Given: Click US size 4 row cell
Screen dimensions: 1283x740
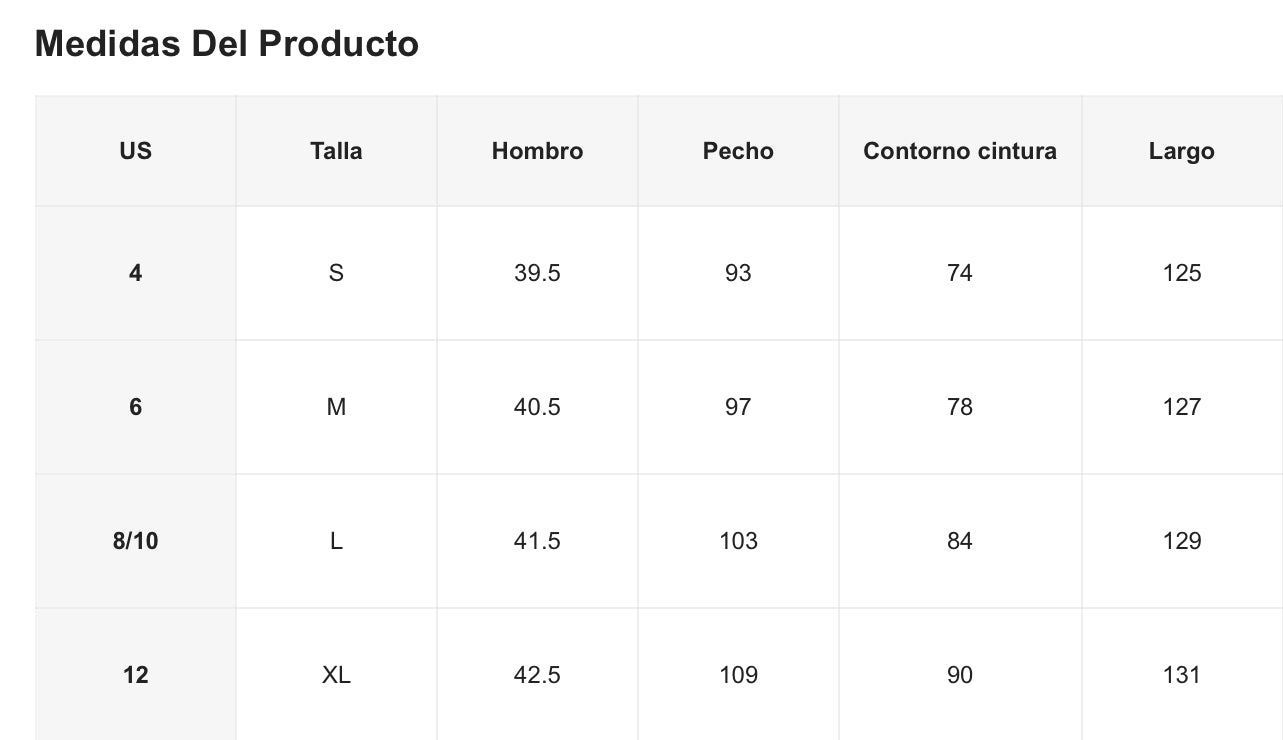Looking at the screenshot, I should pyautogui.click(x=135, y=273).
